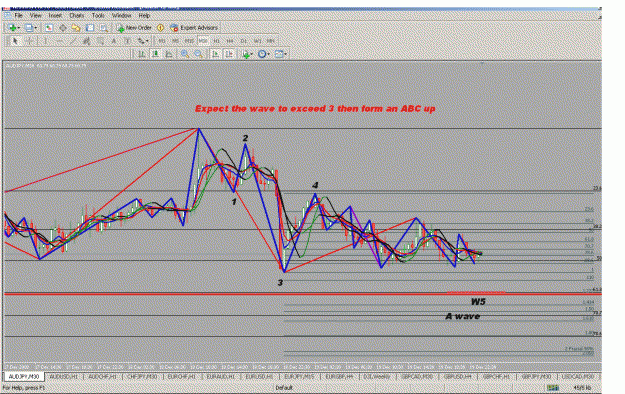The height and width of the screenshot is (394, 625).
Task: Open the chart Templates dropdown
Action: point(280,54)
